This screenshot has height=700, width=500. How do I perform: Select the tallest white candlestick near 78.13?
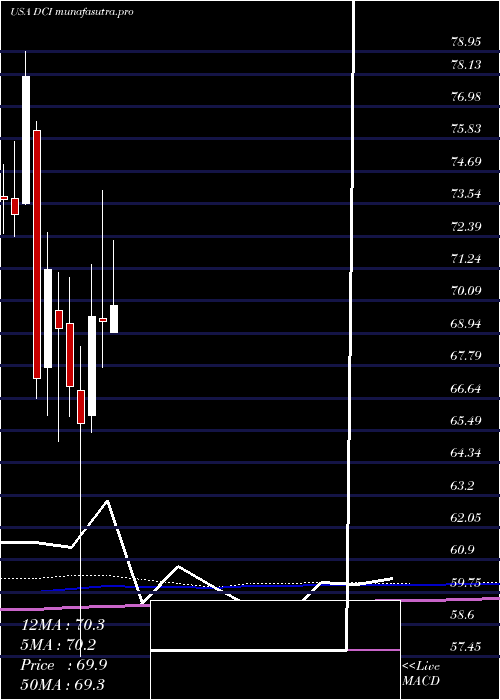click(26, 140)
